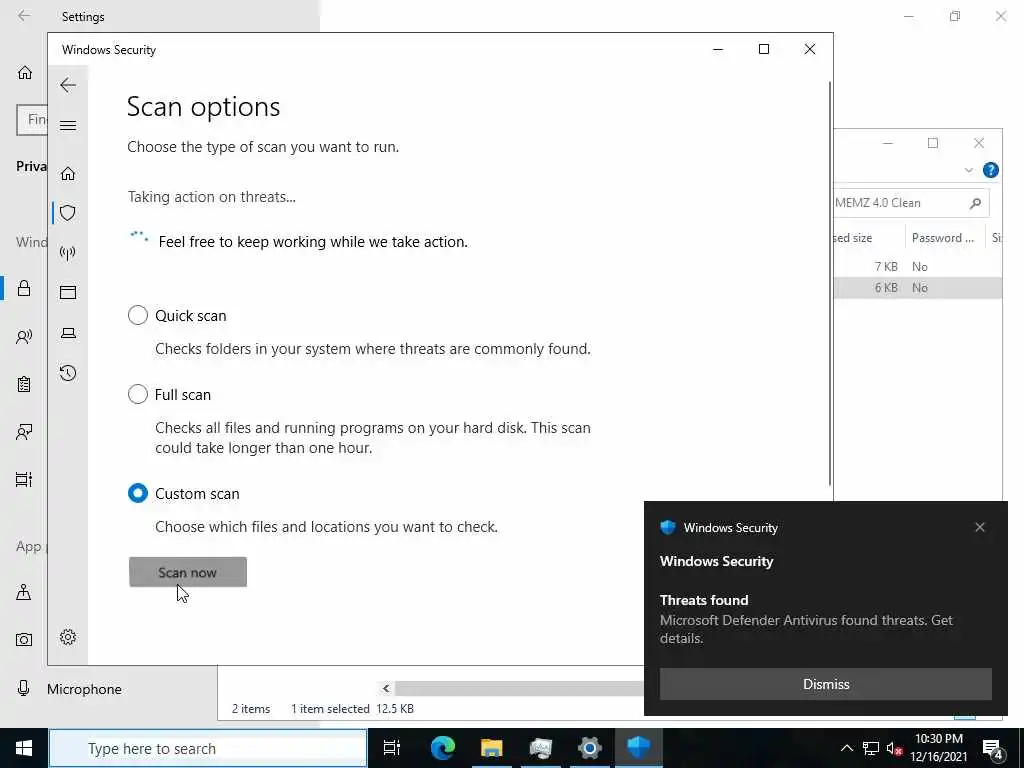Select the 7 KB file row
The height and width of the screenshot is (768, 1024).
point(918,266)
